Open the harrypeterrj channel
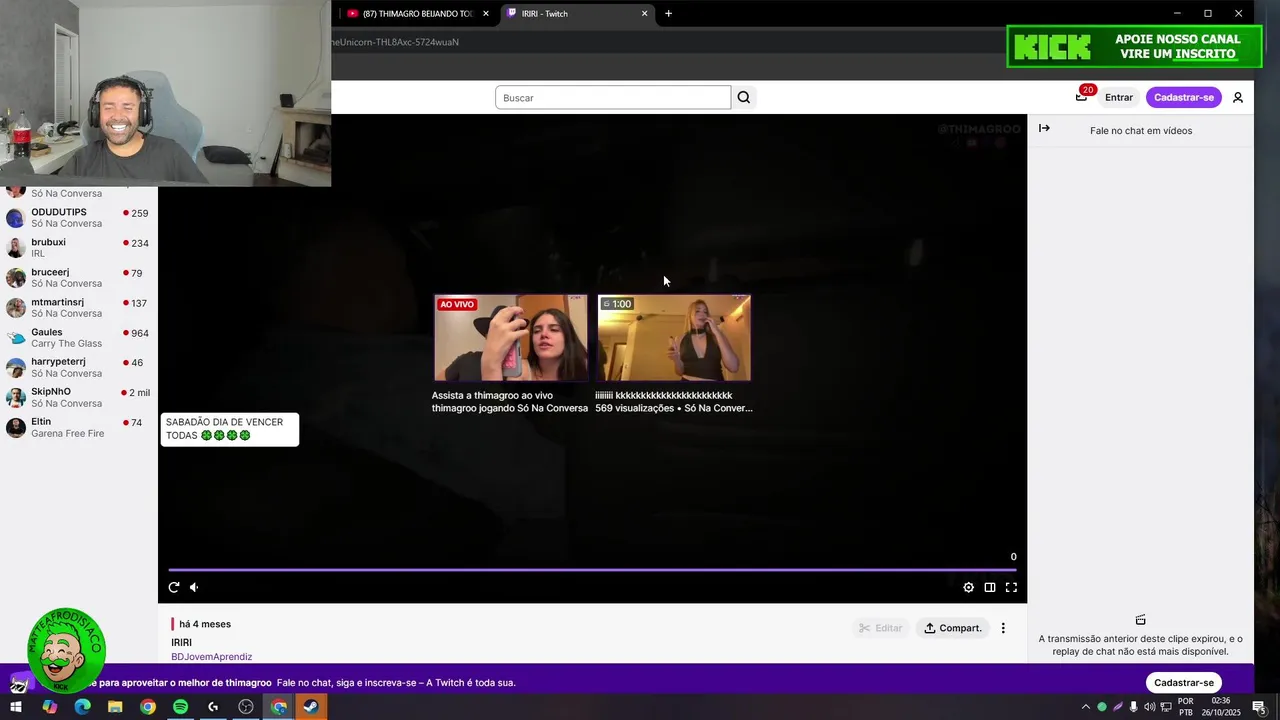Viewport: 1280px width, 720px height. pos(78,368)
